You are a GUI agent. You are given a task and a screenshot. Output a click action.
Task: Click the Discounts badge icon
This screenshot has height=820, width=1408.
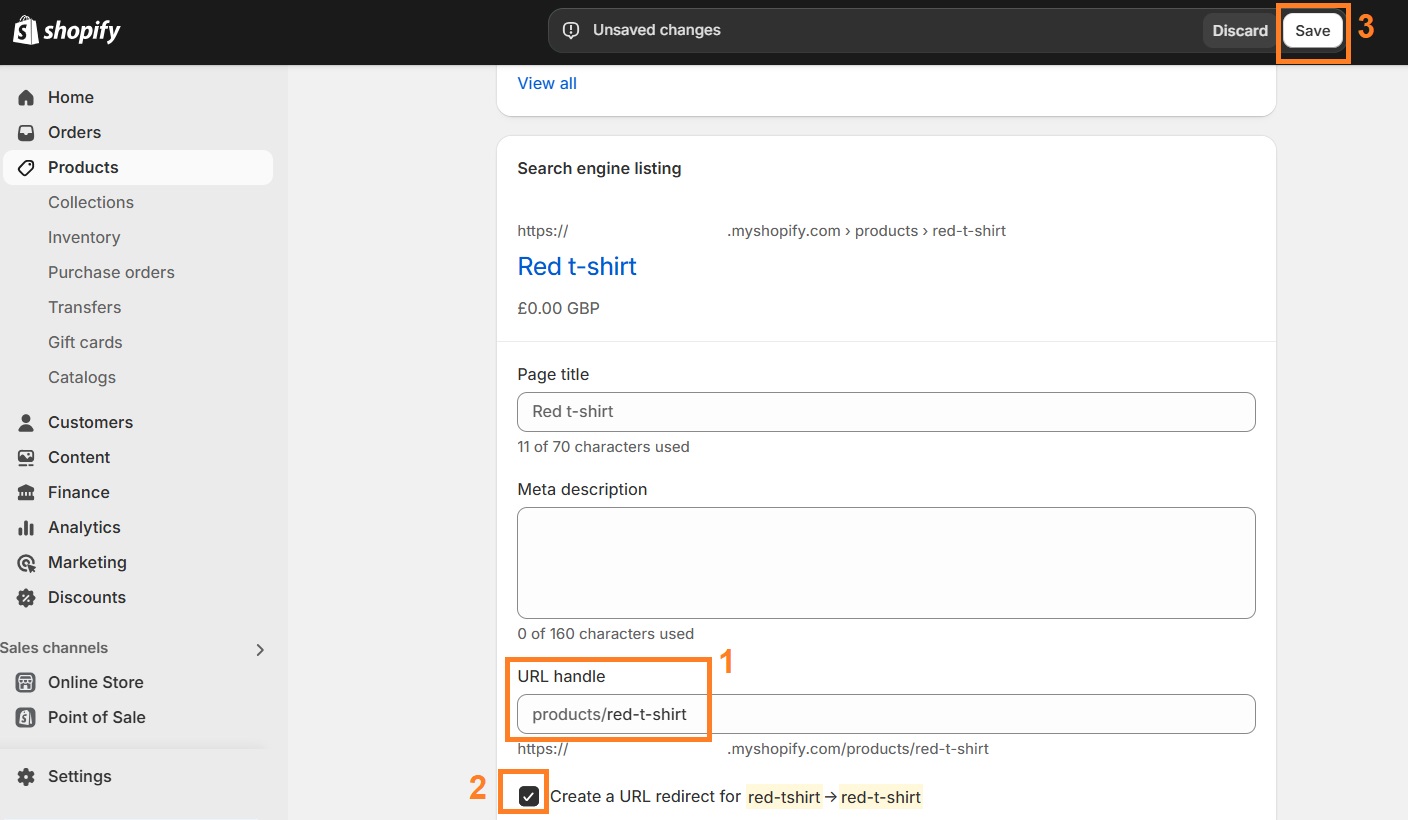(27, 597)
